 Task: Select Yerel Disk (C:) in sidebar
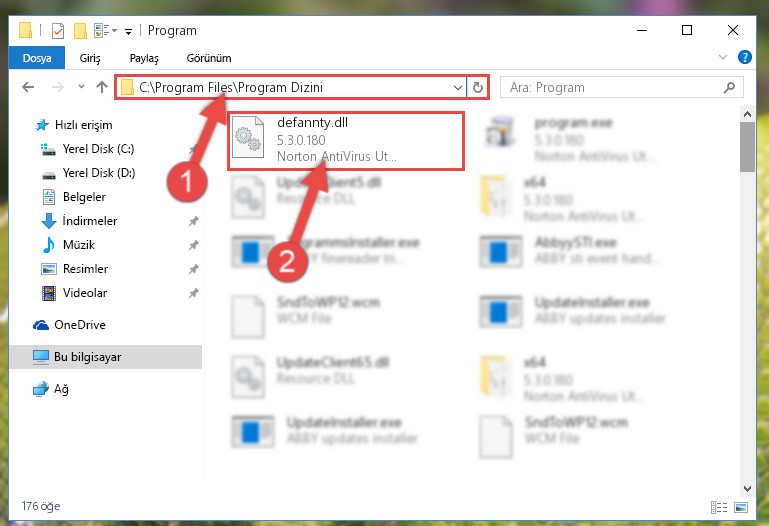(x=98, y=149)
